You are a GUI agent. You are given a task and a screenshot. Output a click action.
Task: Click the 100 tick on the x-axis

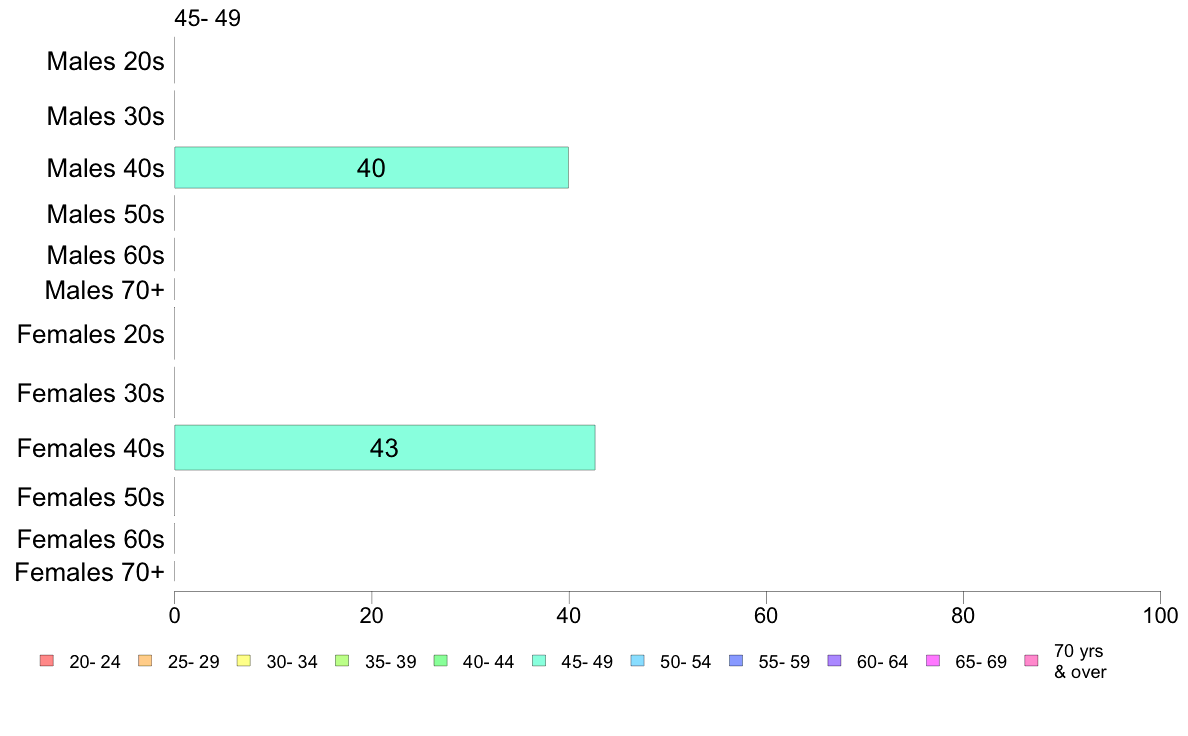1160,615
